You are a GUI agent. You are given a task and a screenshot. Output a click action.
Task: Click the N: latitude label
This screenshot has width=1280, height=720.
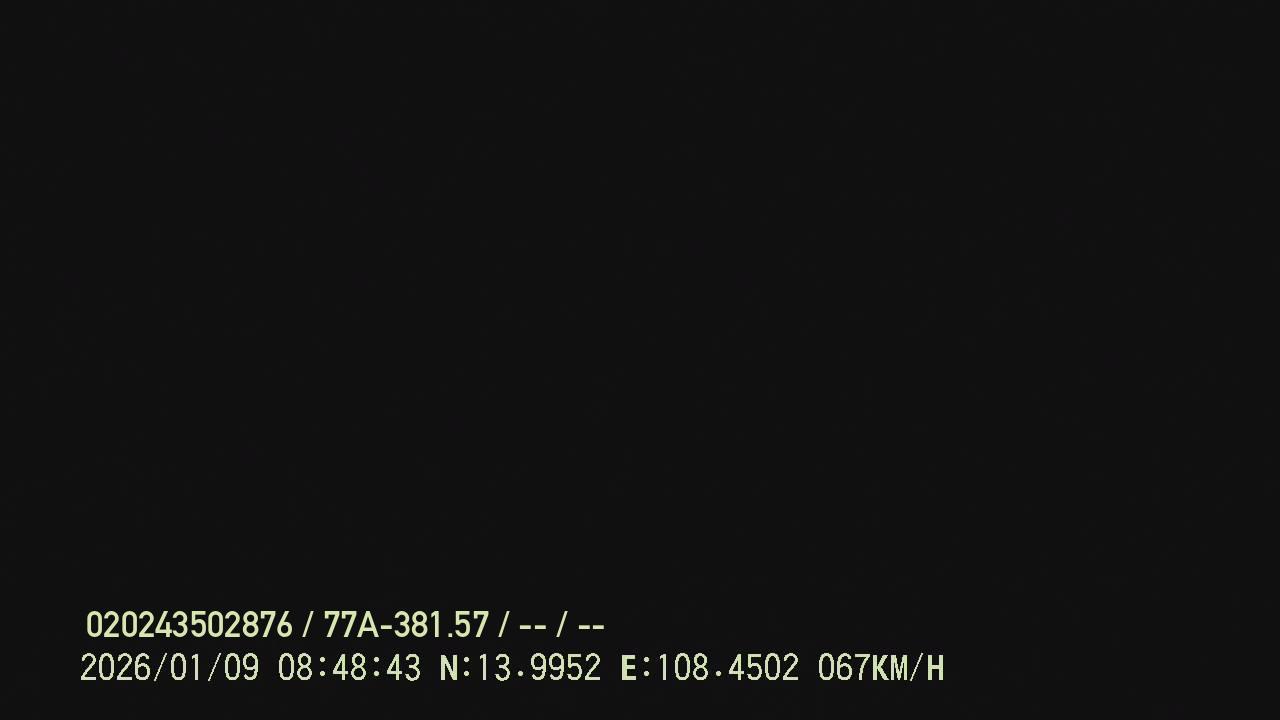click(455, 668)
